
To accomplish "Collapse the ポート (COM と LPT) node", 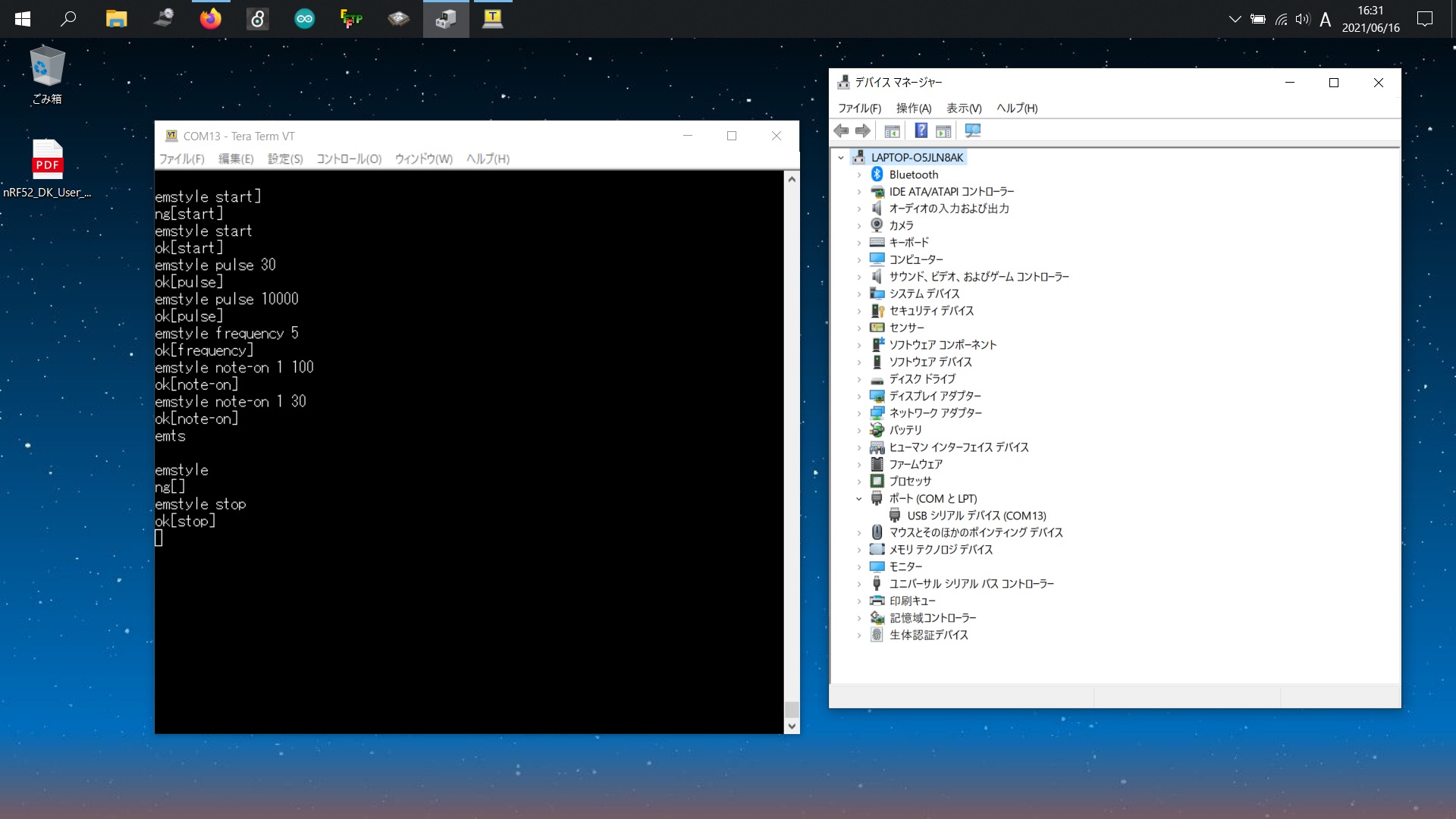I will tap(859, 499).
